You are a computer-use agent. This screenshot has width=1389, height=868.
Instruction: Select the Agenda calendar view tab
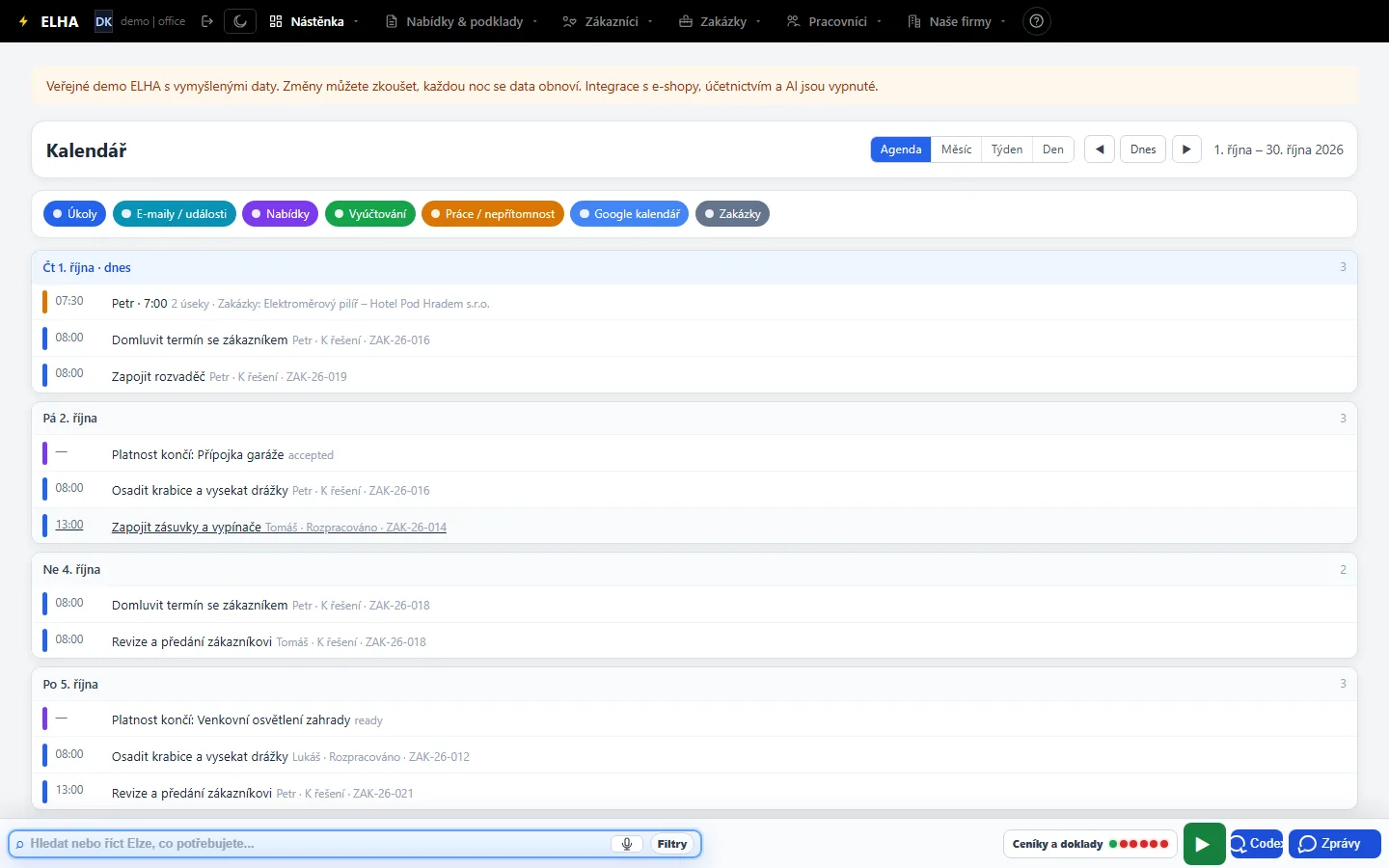(901, 149)
